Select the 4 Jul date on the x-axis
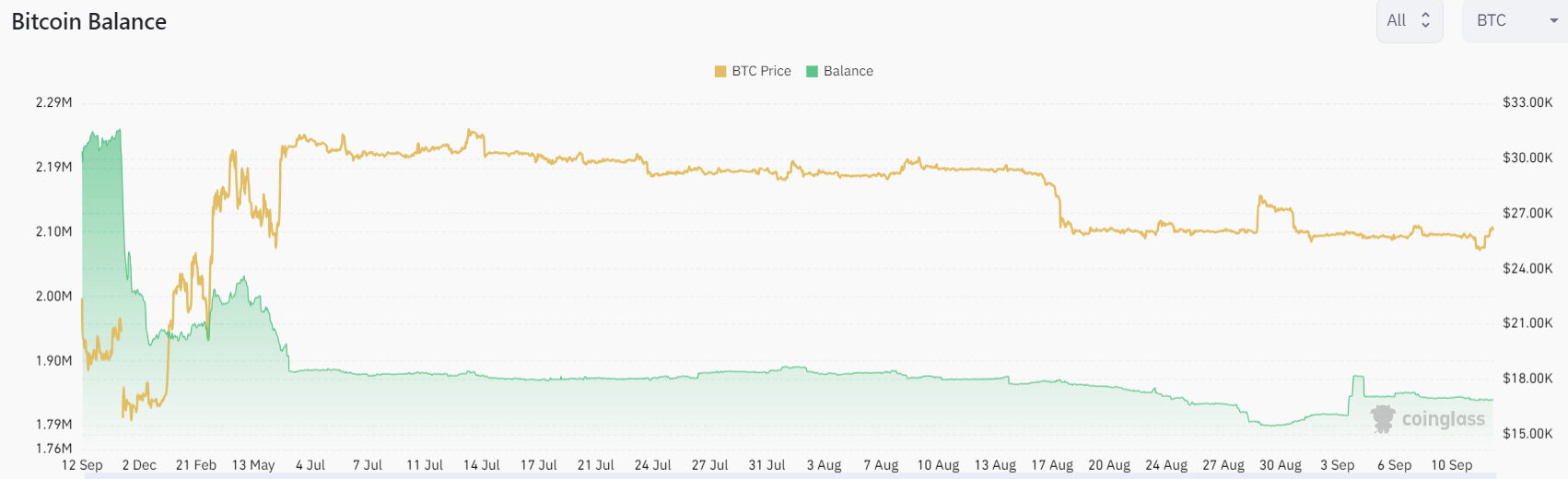 click(x=310, y=465)
